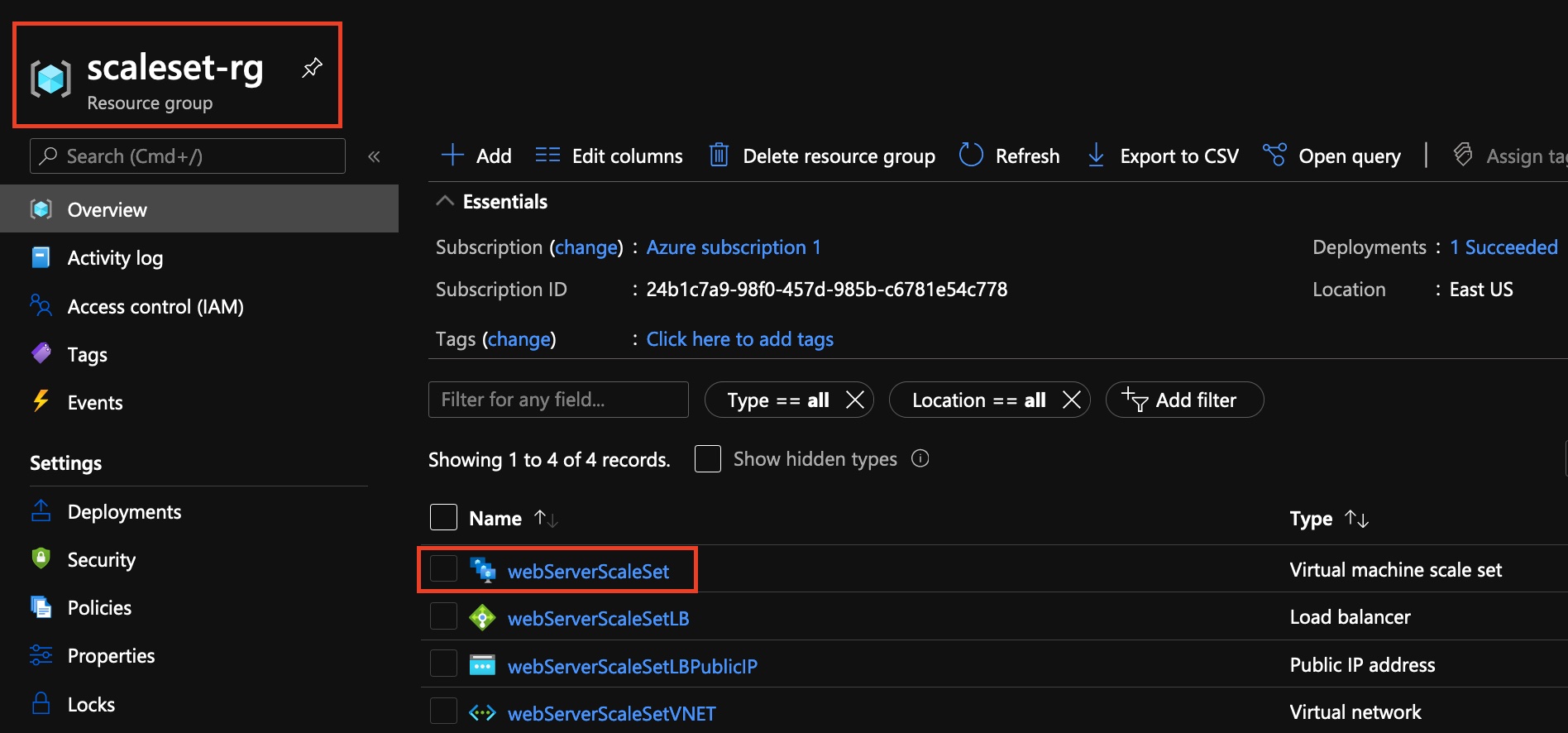The image size is (1568, 733).
Task: Click Edit columns in toolbar
Action: click(x=609, y=156)
